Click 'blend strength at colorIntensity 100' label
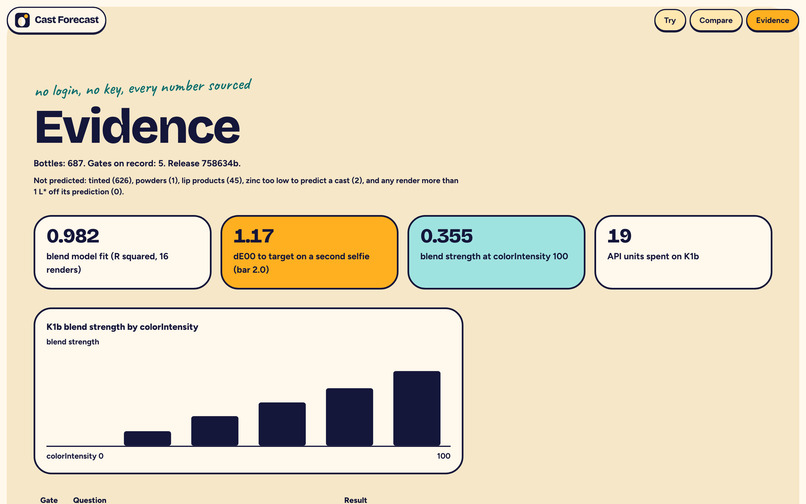This screenshot has height=504, width=806. click(494, 257)
